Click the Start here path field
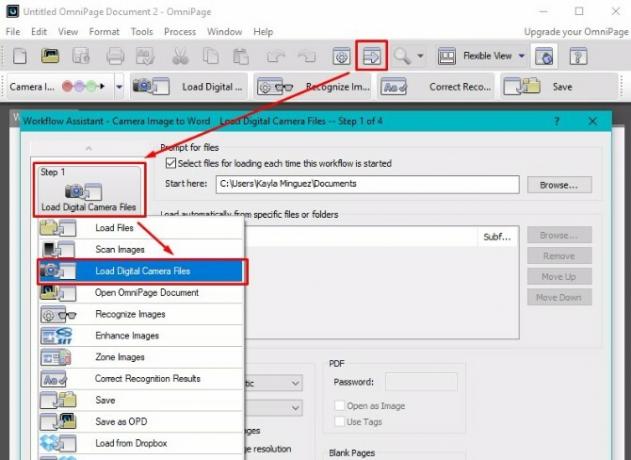This screenshot has height=460, width=631. (367, 184)
